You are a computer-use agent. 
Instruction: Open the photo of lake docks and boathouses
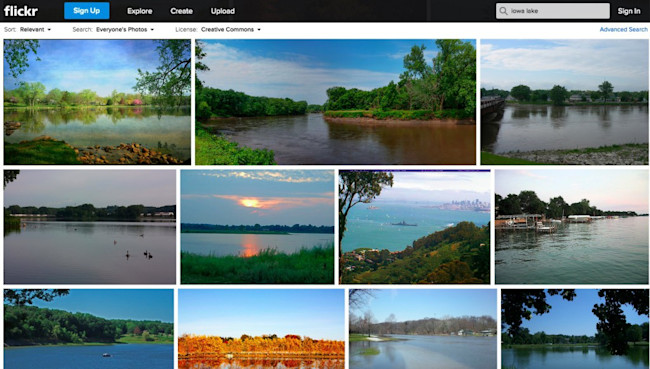coord(572,227)
